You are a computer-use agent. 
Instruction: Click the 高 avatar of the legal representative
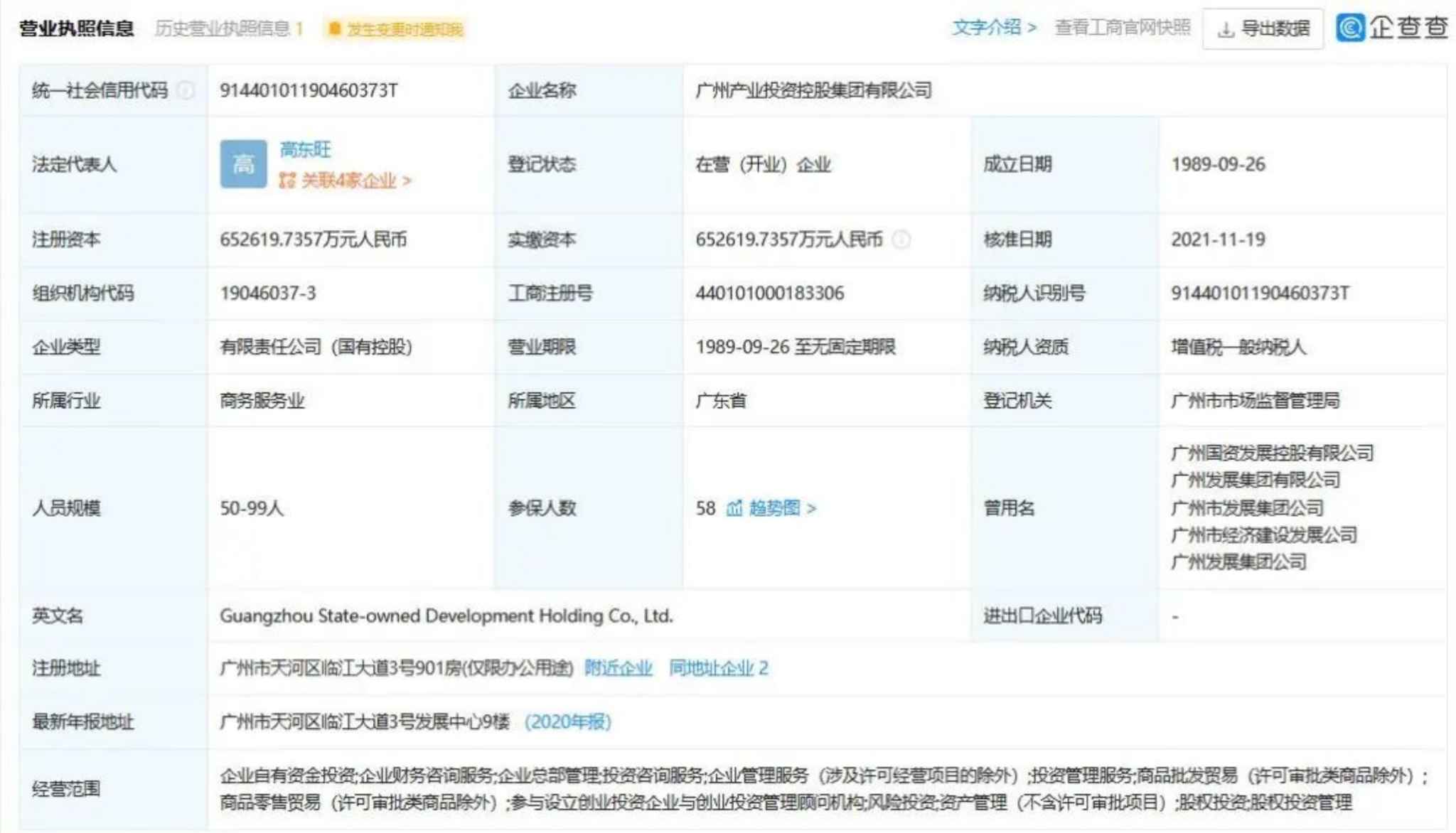(x=243, y=164)
